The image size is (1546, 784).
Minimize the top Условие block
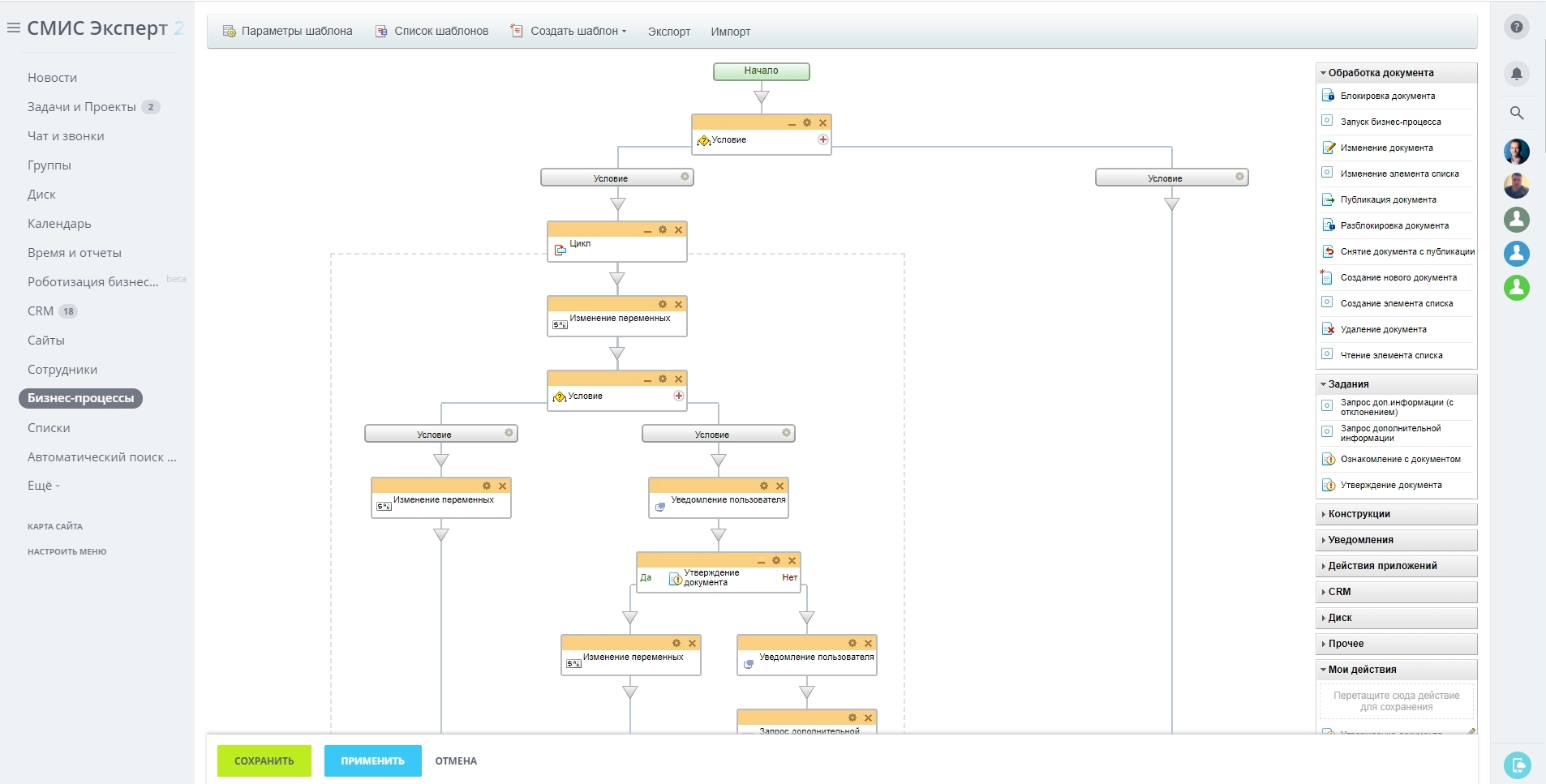792,123
